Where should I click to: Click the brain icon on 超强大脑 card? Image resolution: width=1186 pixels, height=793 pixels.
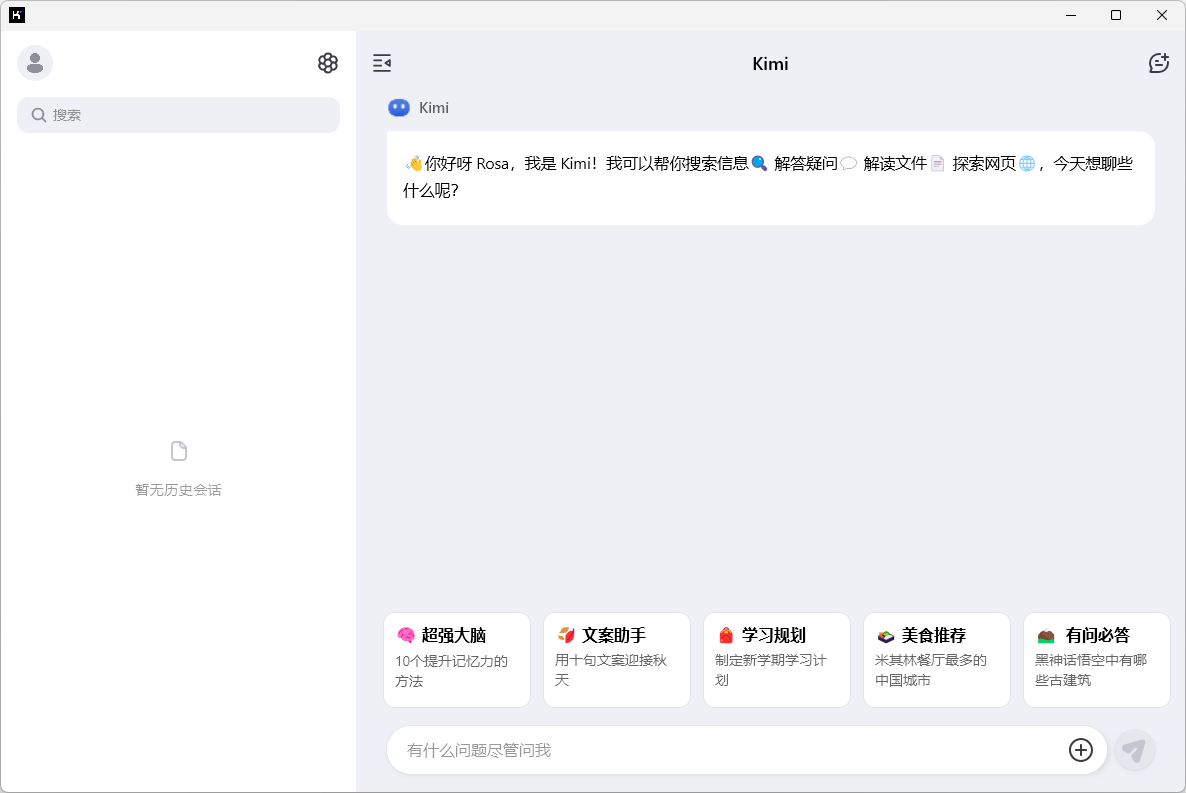[406, 635]
